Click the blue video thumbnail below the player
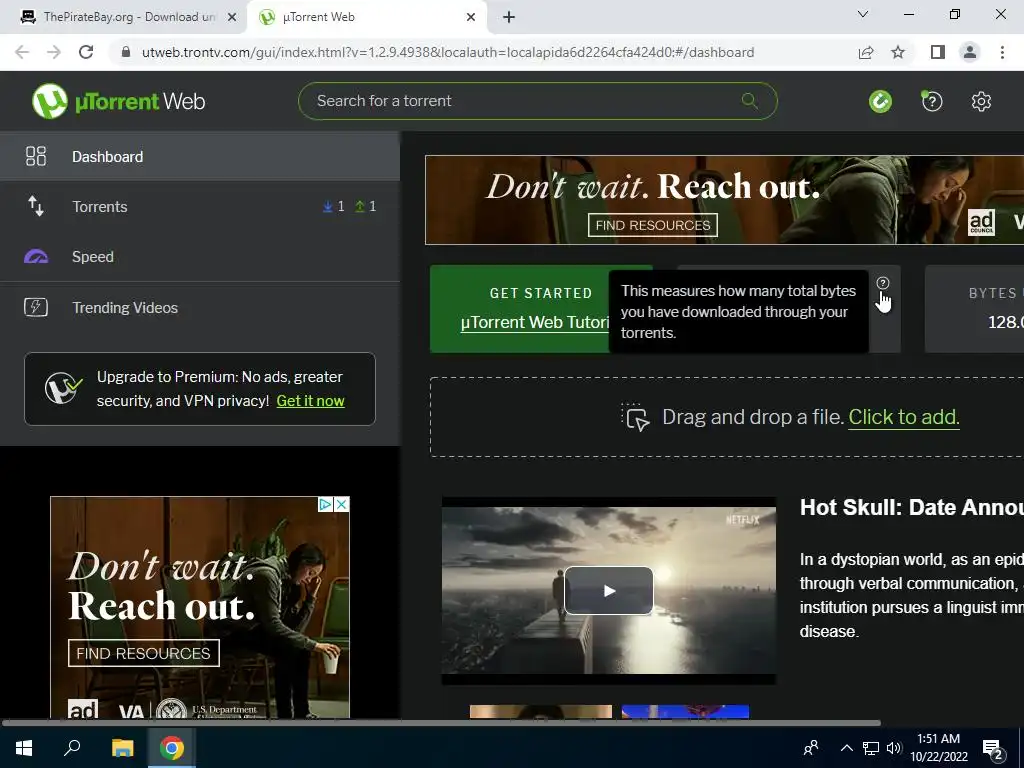This screenshot has height=768, width=1024. [x=685, y=711]
